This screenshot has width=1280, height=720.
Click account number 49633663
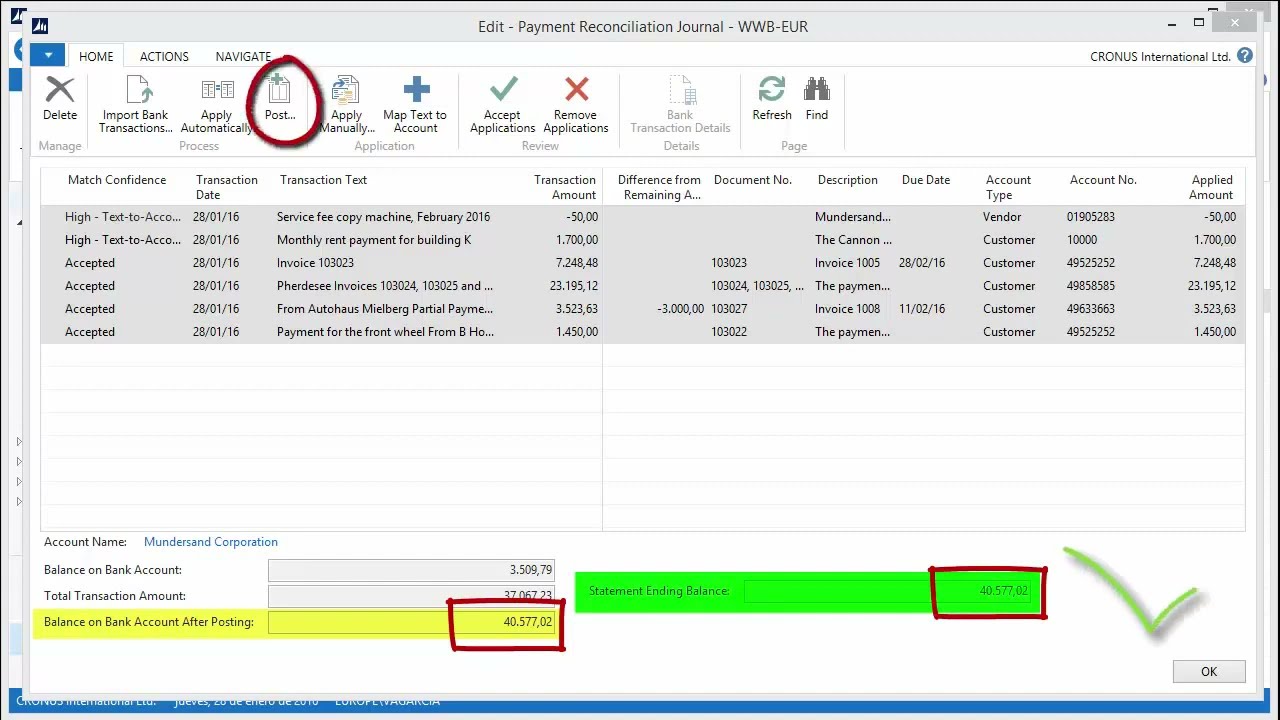tap(1090, 309)
